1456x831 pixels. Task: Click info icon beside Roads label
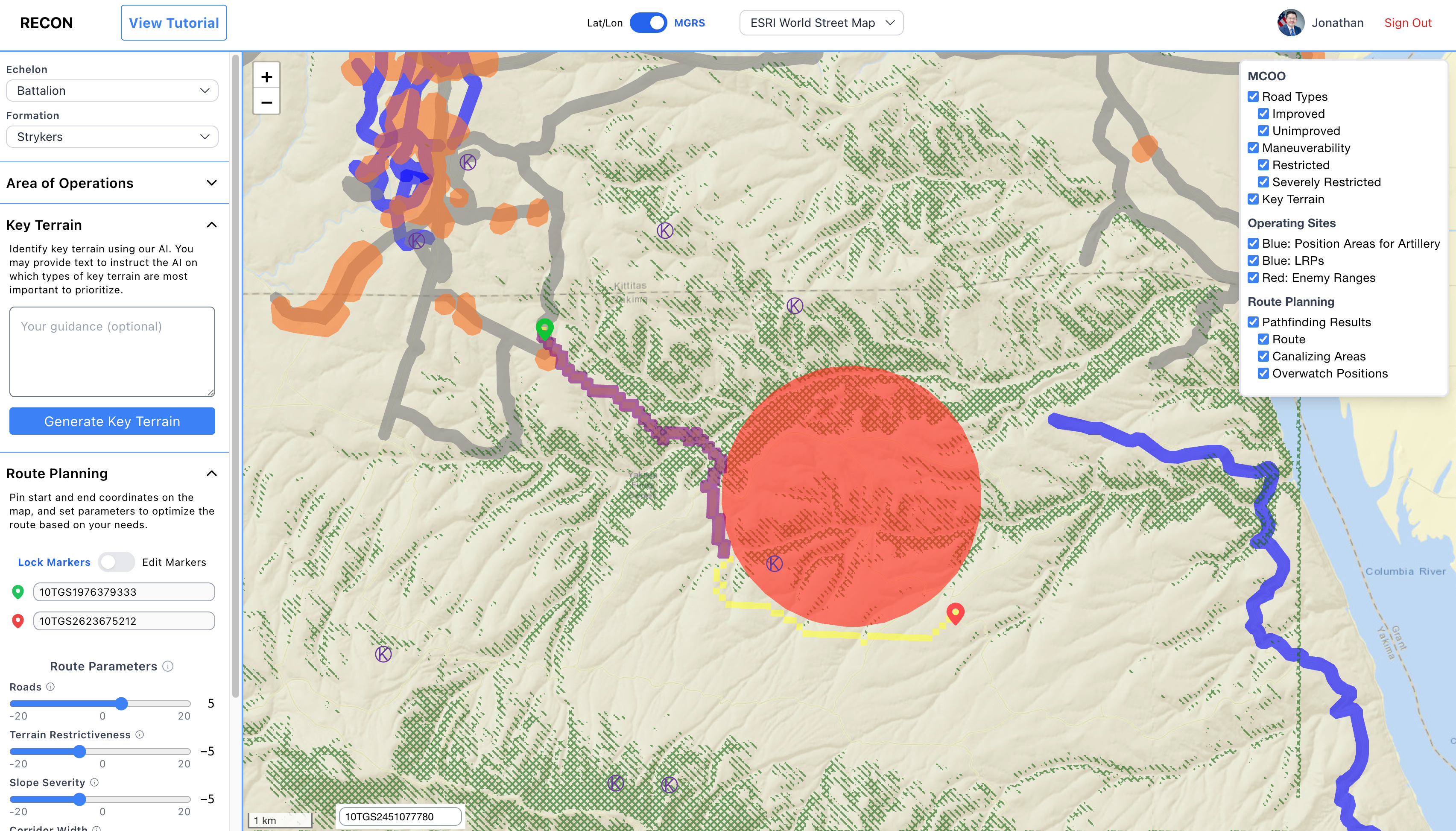coord(50,687)
